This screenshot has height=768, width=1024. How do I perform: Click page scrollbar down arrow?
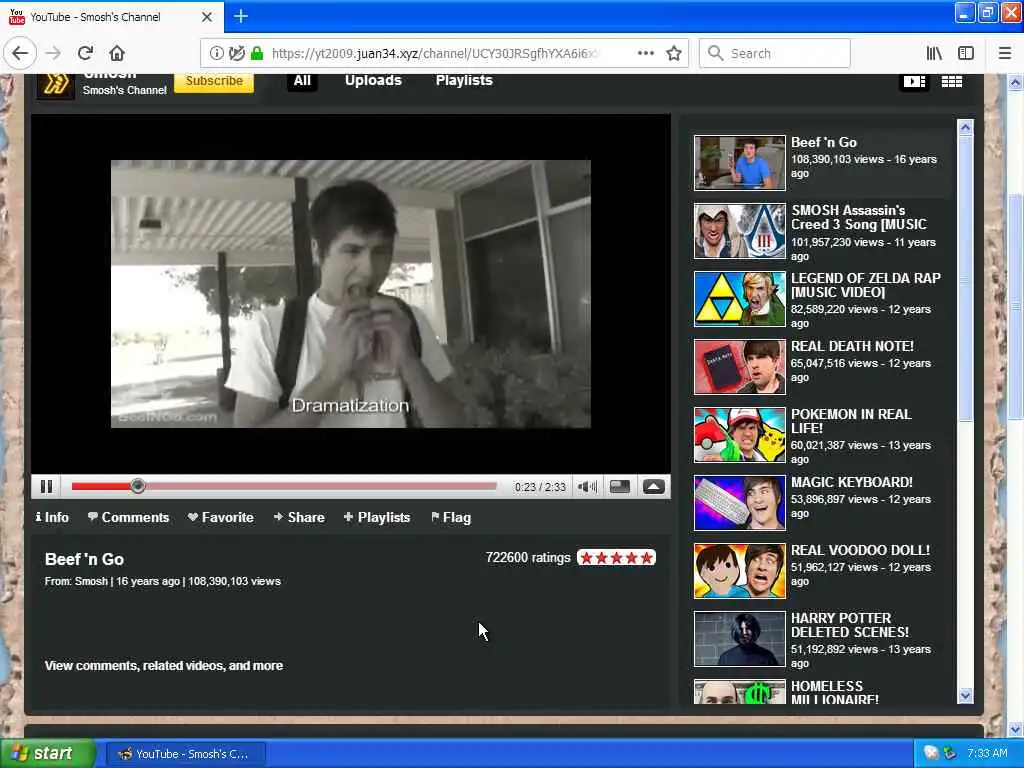1015,729
